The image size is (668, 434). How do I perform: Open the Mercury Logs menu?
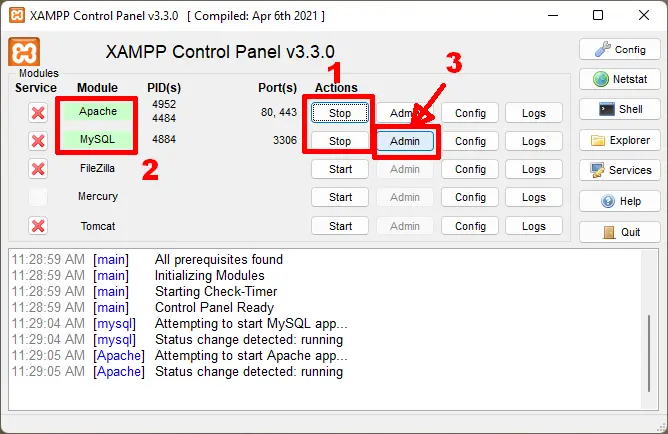[x=534, y=197]
